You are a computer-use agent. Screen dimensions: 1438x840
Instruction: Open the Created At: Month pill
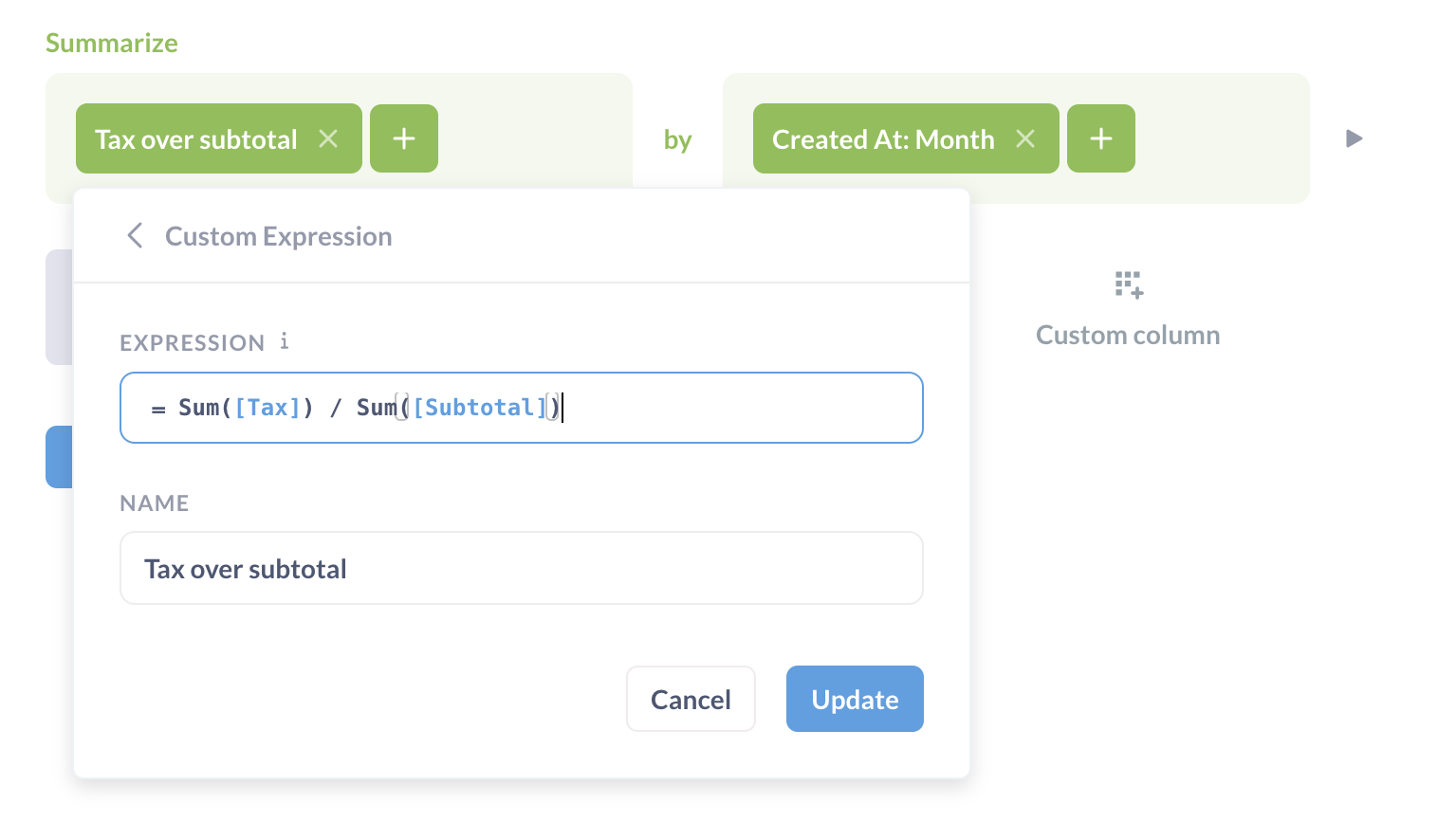pos(882,139)
